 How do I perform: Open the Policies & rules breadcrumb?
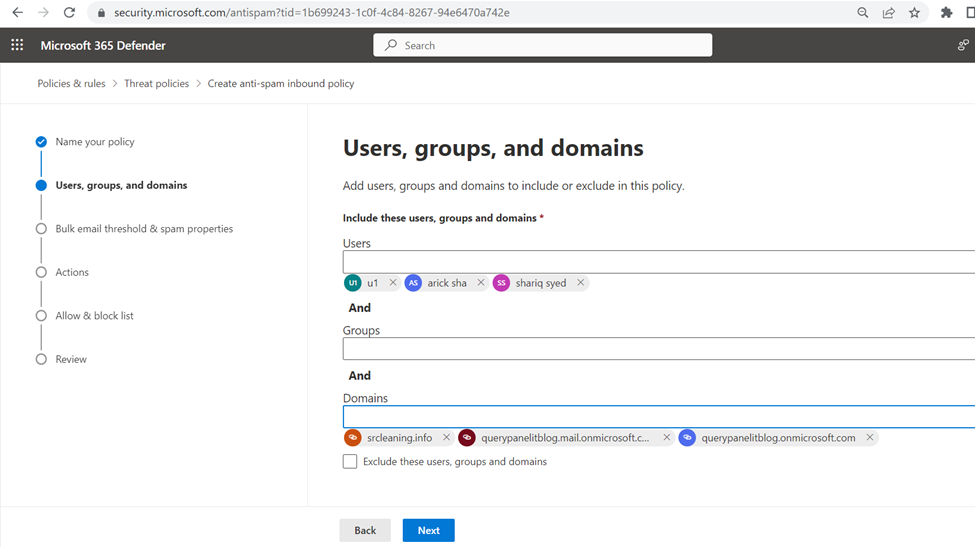coord(72,83)
